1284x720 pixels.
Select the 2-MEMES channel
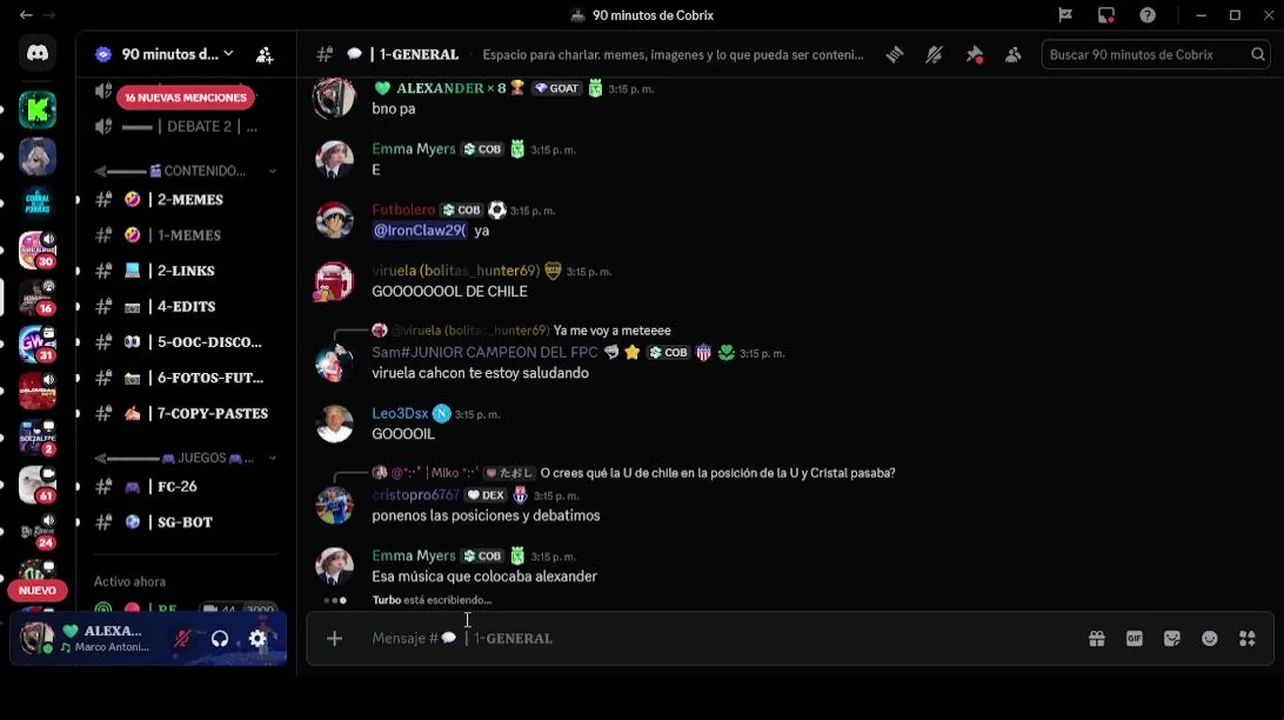click(x=185, y=199)
